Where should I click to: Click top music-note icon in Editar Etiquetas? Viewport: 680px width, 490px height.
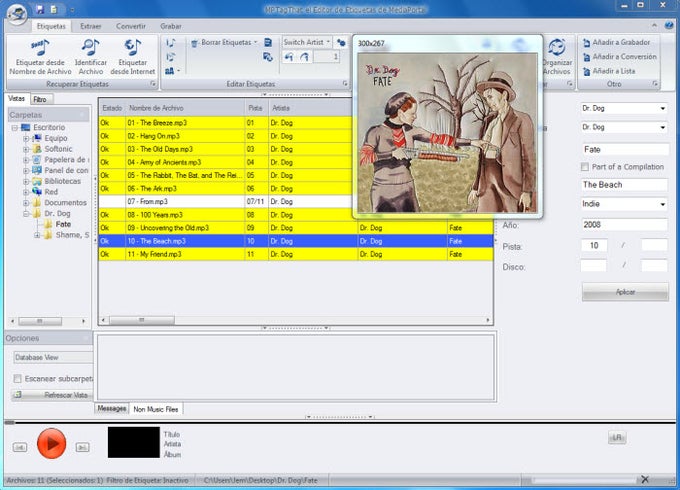[171, 42]
